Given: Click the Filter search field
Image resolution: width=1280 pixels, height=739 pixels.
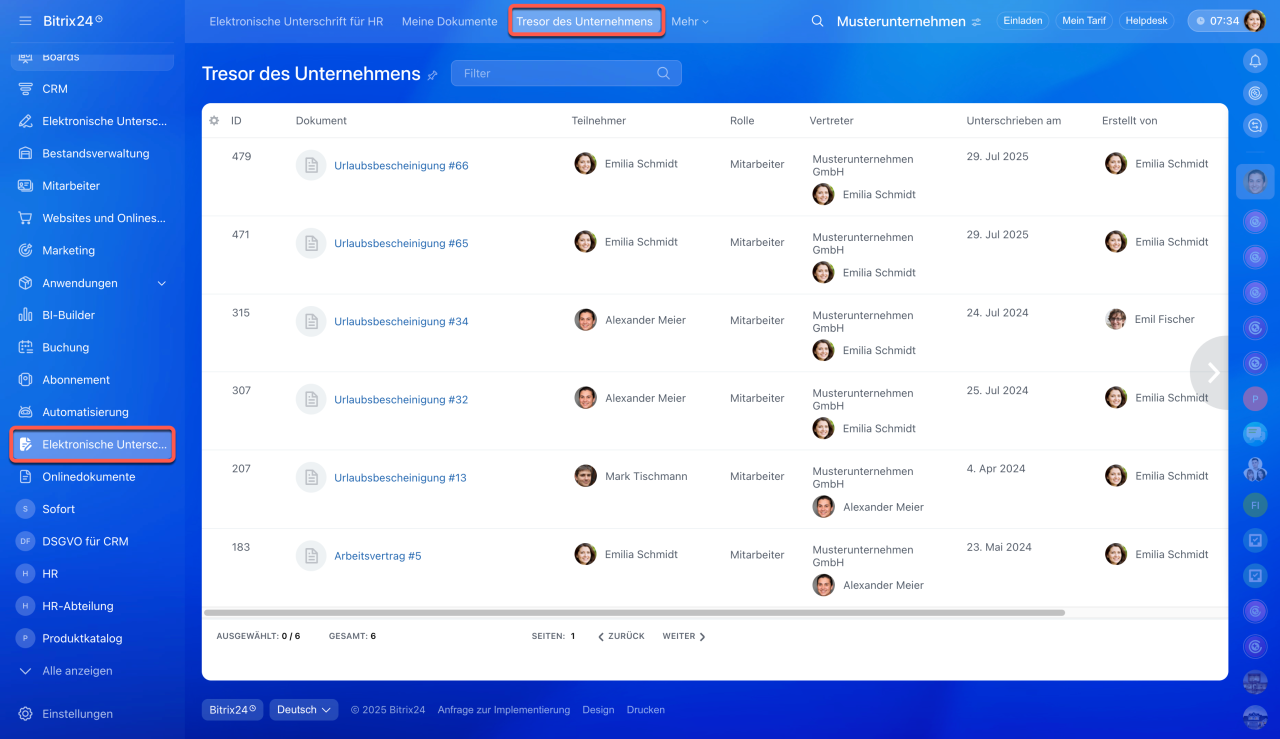Looking at the screenshot, I should 555,73.
